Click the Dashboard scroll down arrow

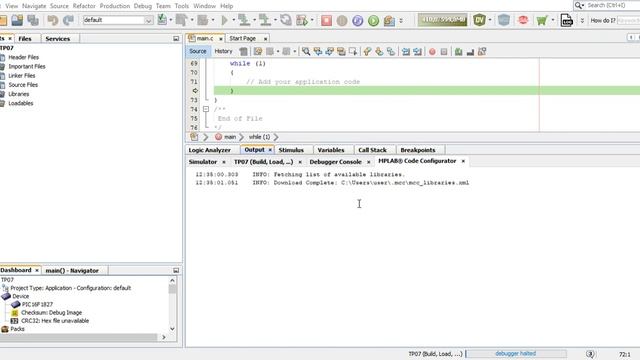pyautogui.click(x=172, y=329)
